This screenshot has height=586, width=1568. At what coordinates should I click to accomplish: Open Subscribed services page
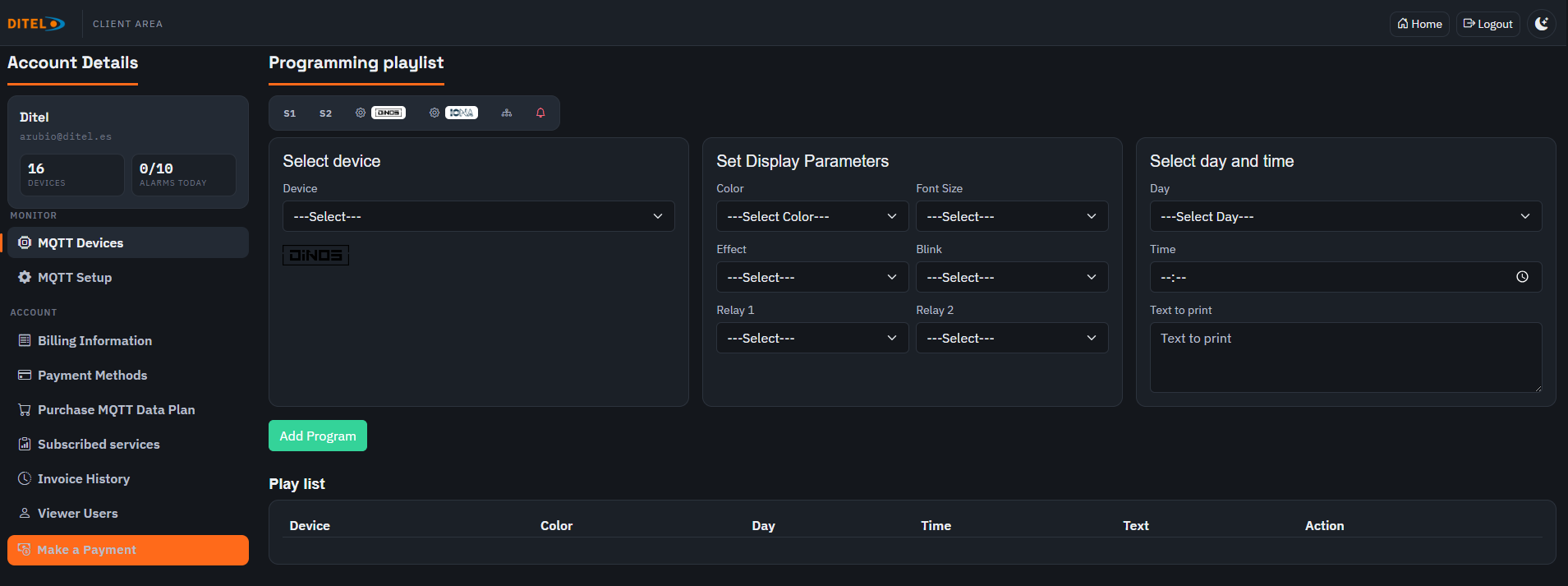point(128,444)
